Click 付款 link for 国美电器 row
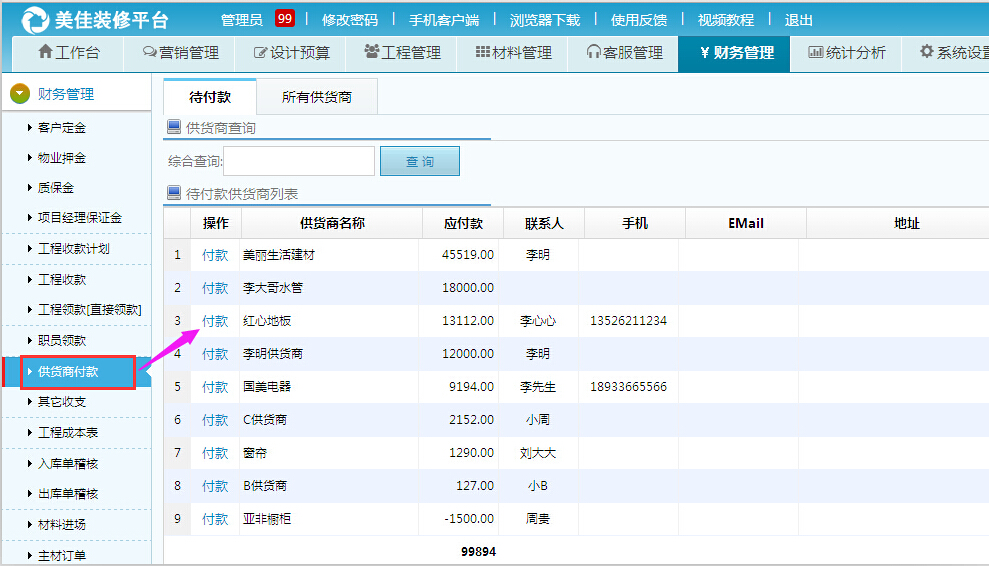989x566 pixels. coord(215,387)
